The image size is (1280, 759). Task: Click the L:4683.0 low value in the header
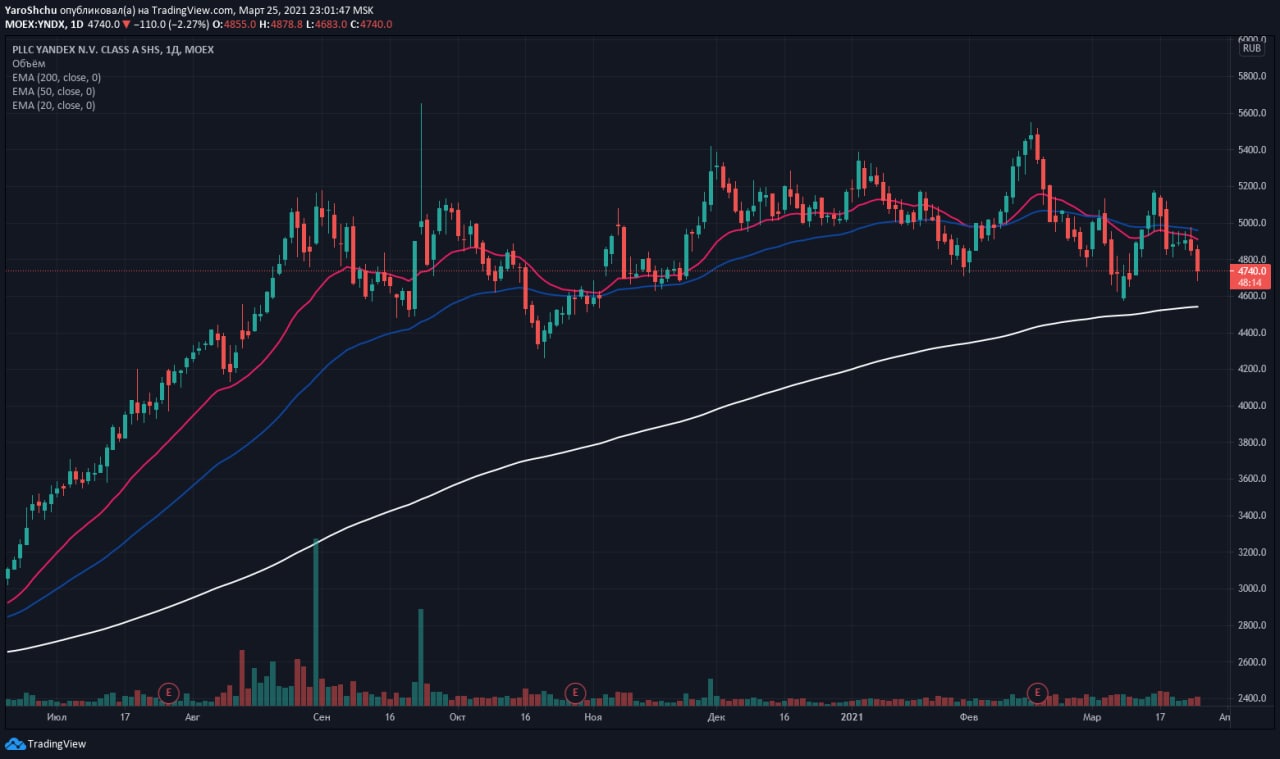[x=328, y=24]
